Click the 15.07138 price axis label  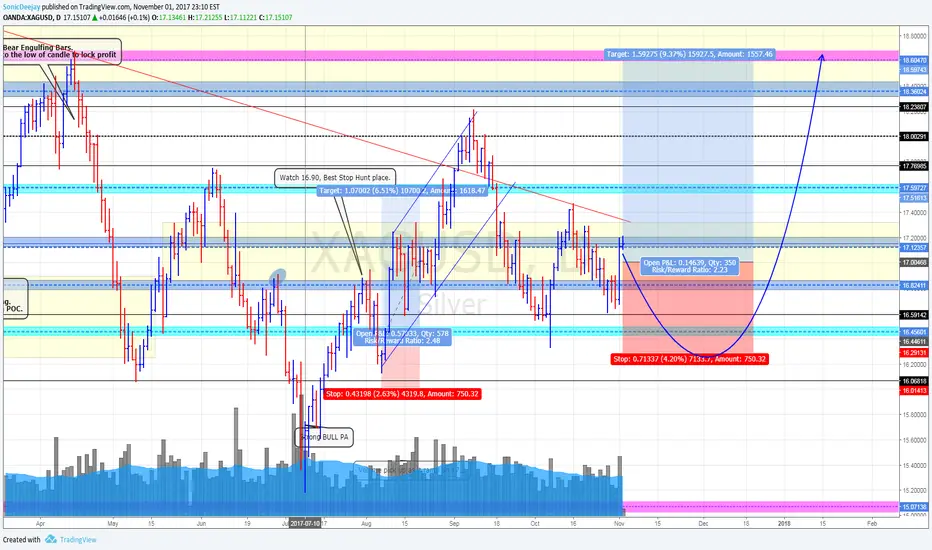coord(914,507)
